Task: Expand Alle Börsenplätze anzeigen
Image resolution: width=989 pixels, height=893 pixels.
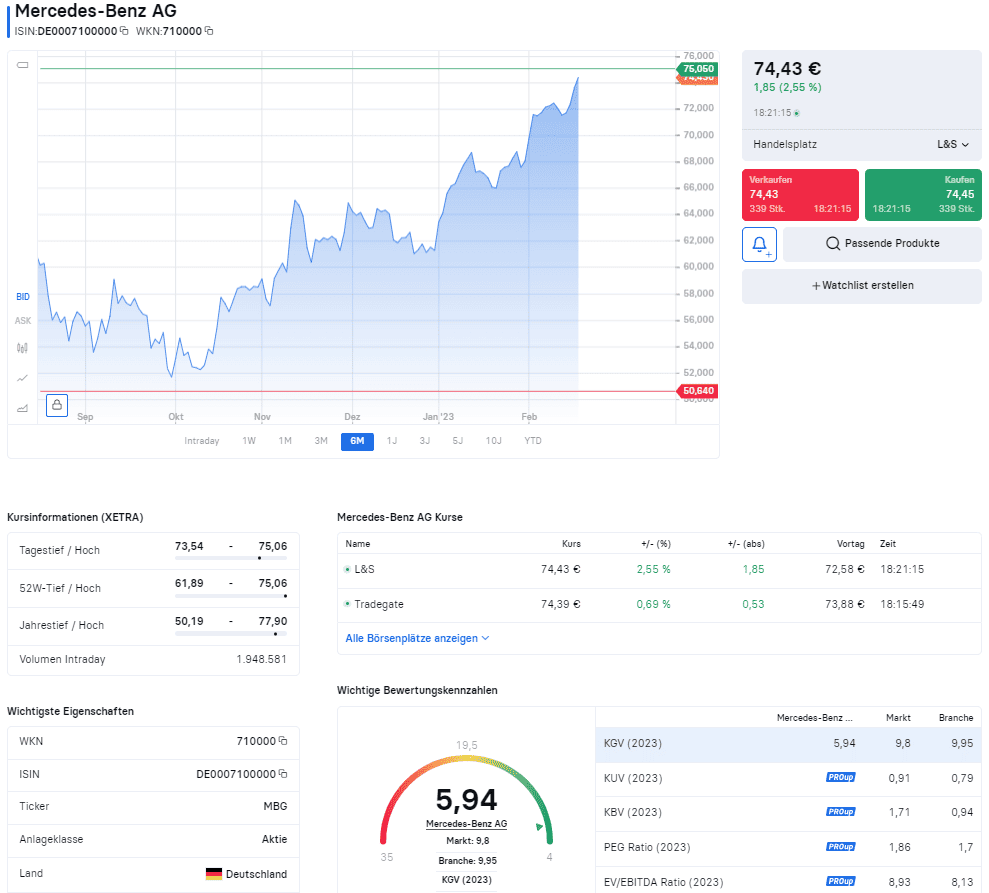Action: click(x=412, y=637)
